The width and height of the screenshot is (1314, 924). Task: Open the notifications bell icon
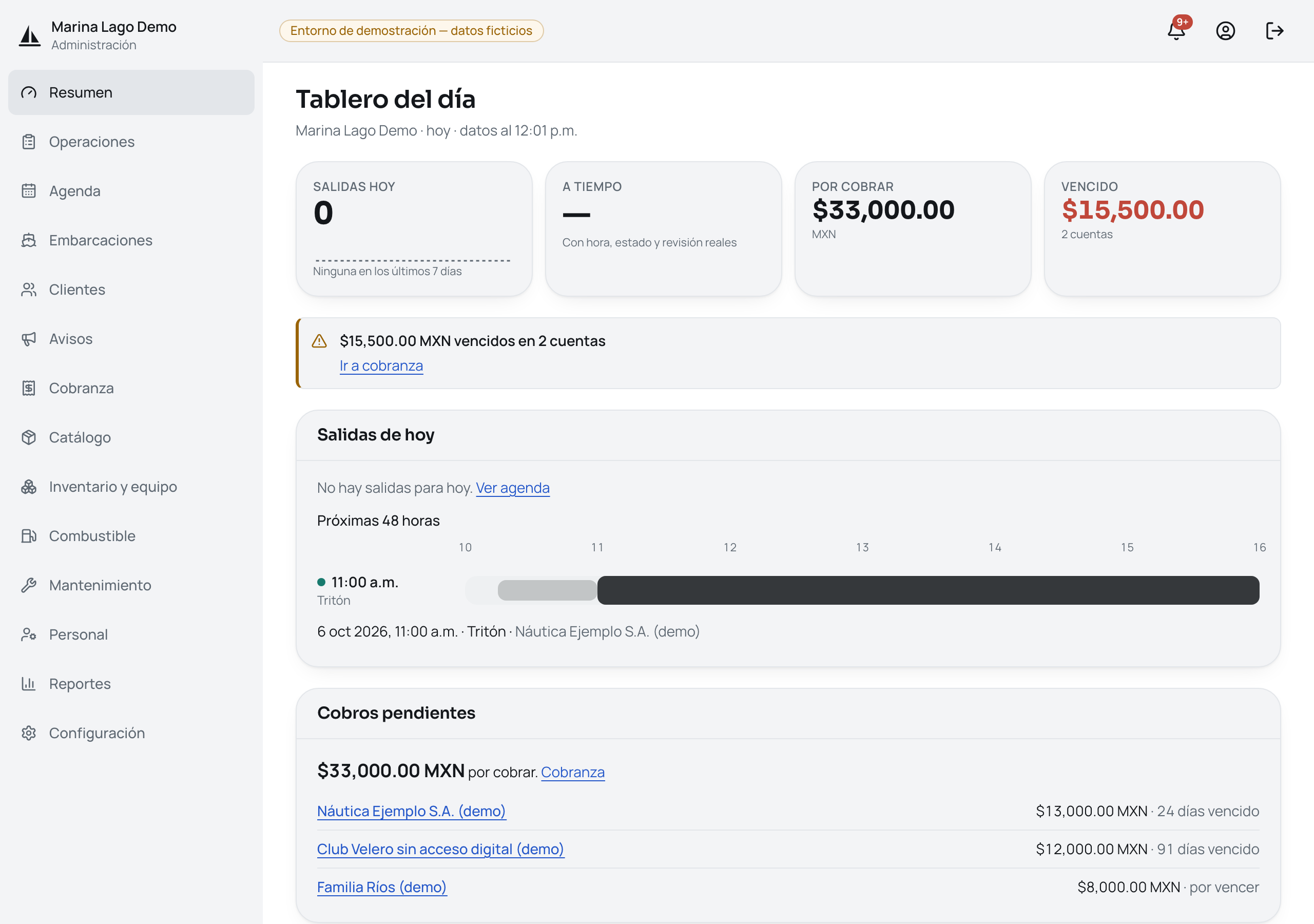point(1176,30)
